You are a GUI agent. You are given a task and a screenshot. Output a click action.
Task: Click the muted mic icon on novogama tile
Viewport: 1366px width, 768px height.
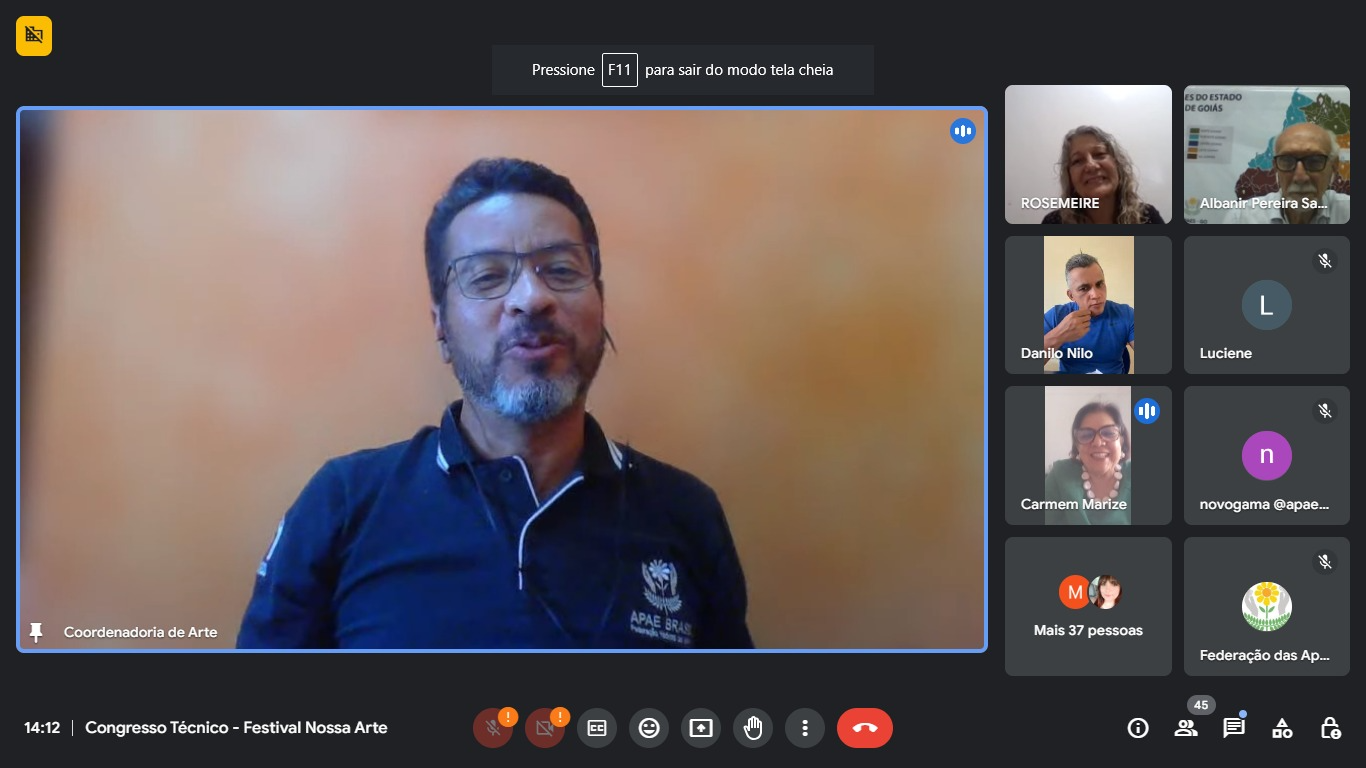(x=1325, y=411)
